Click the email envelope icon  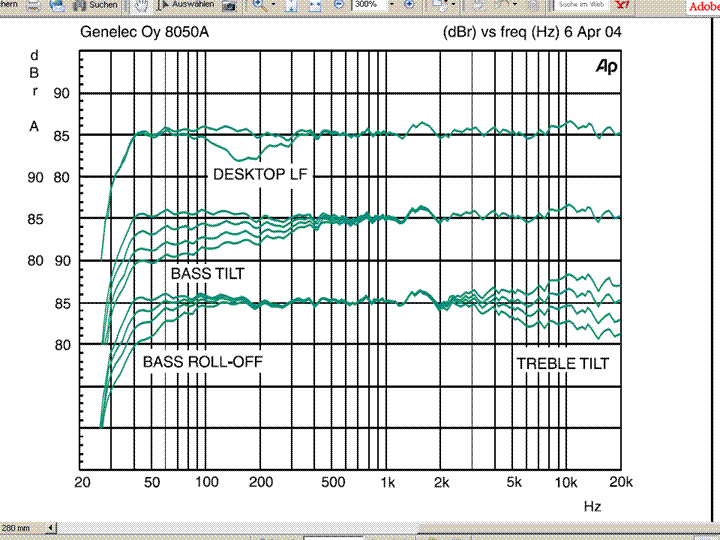pyautogui.click(x=55, y=5)
